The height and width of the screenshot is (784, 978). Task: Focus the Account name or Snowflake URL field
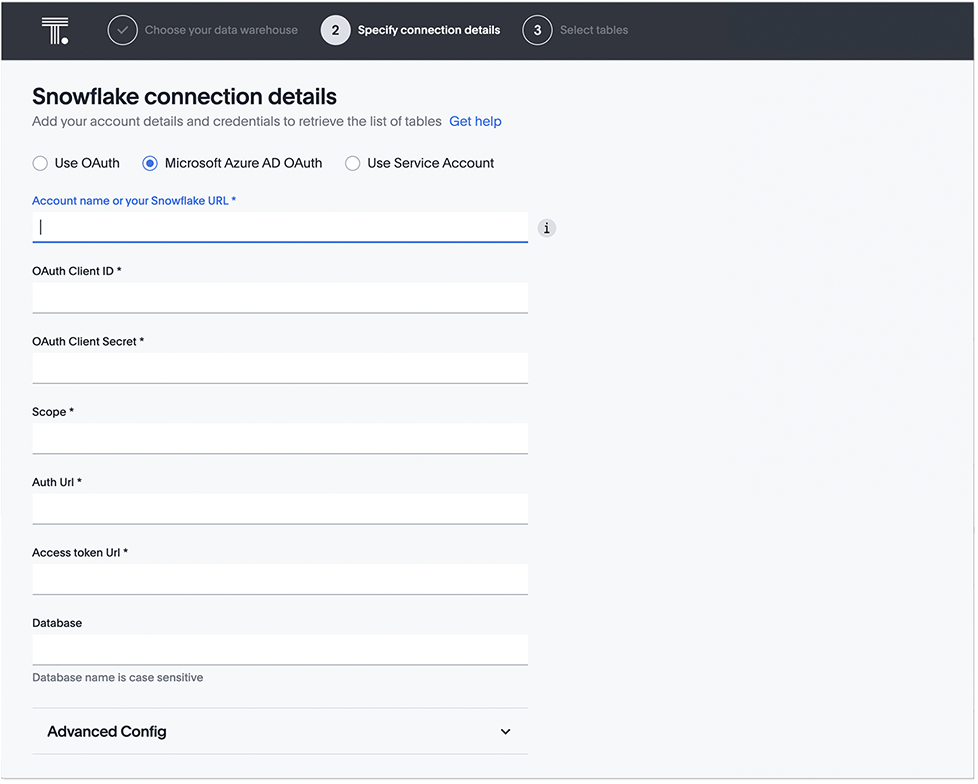(x=280, y=227)
